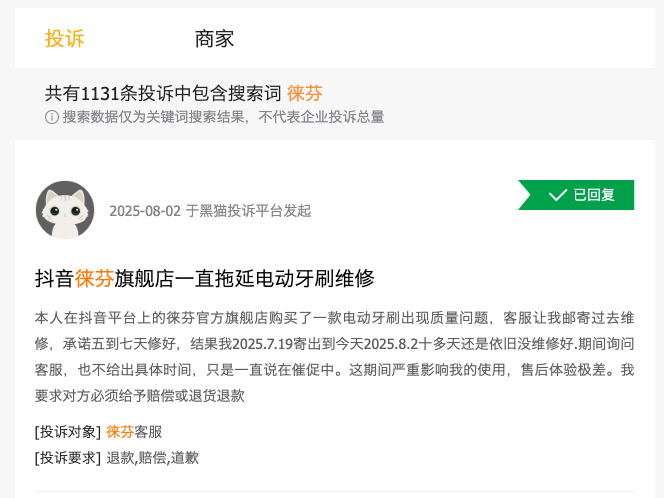Click the [投诉对象] label
This screenshot has width=664, height=498.
pyautogui.click(x=68, y=432)
